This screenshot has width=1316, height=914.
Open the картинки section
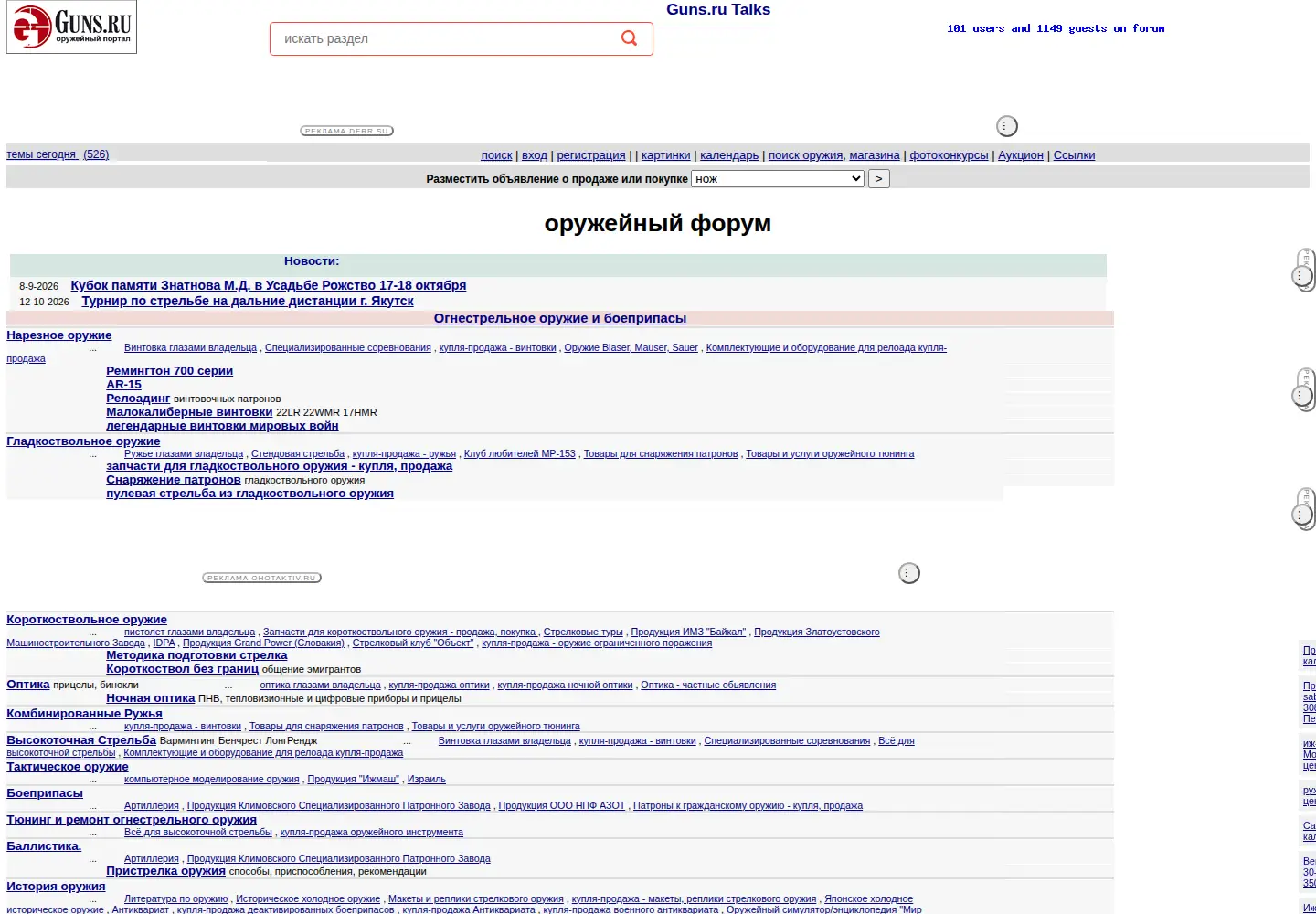click(666, 155)
